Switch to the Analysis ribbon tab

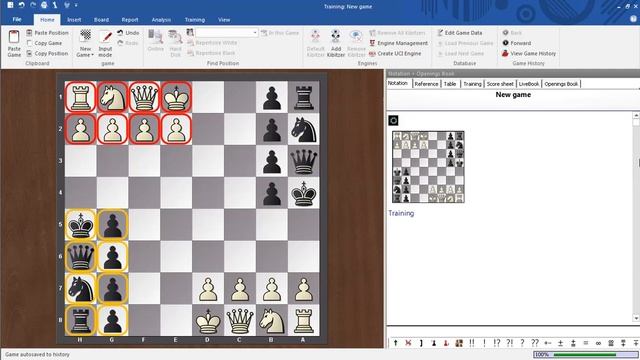[x=161, y=20]
